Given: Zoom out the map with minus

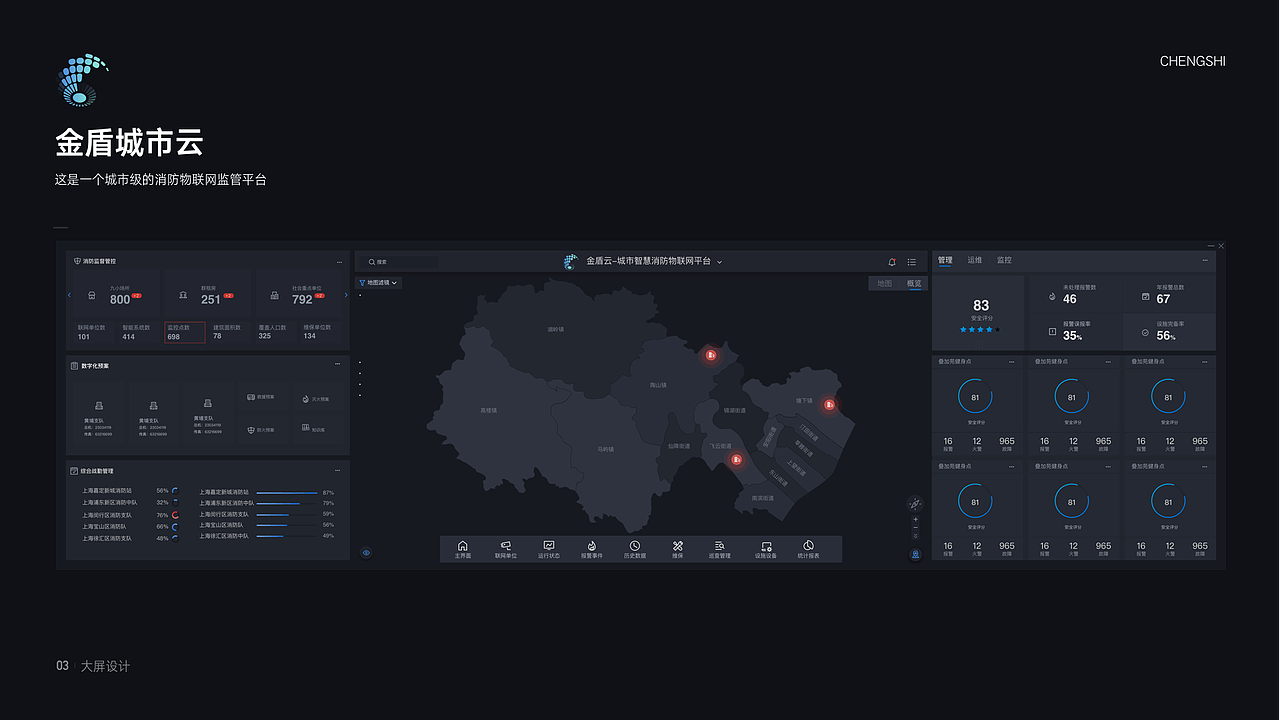Looking at the screenshot, I should tap(915, 527).
